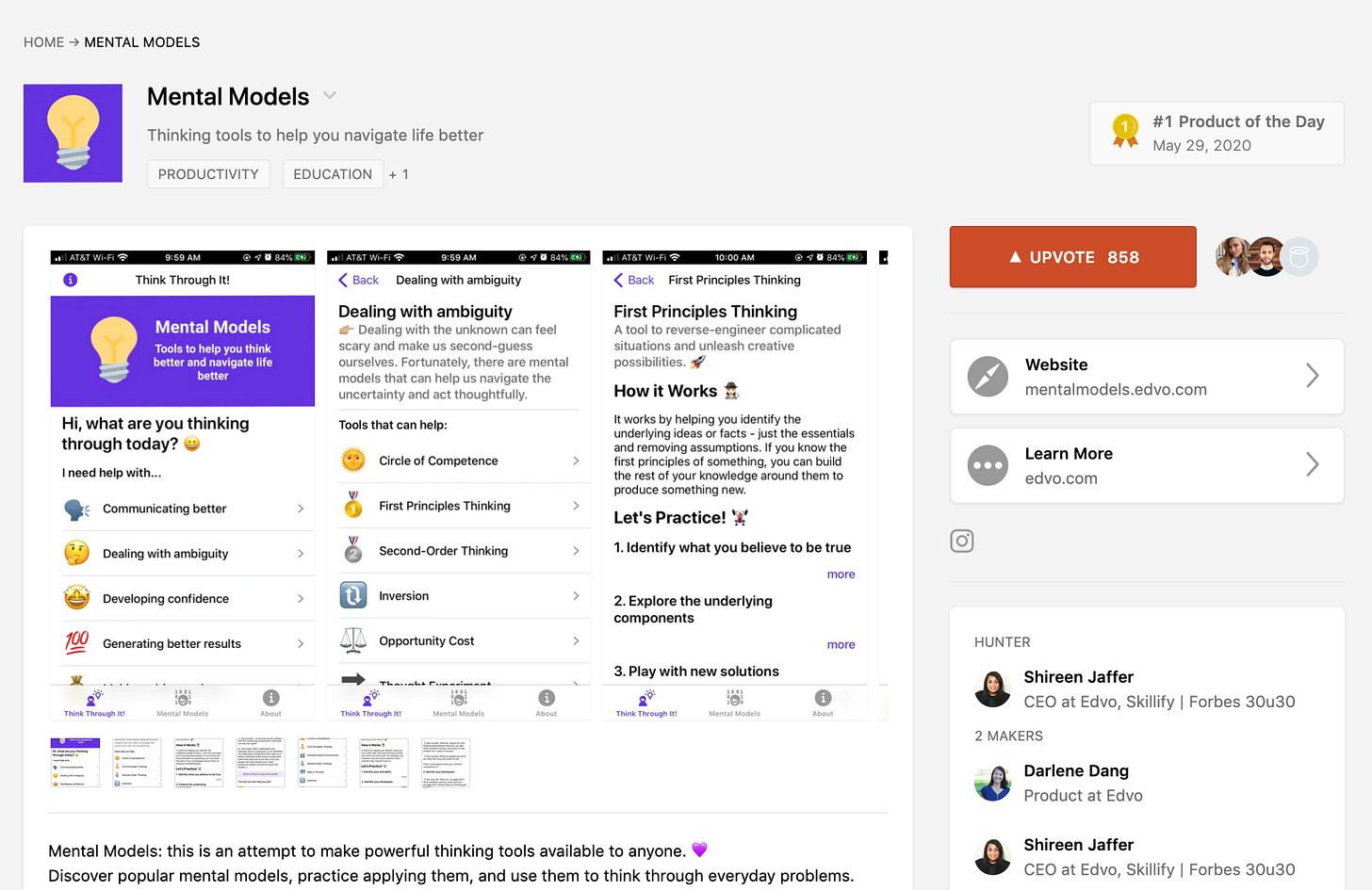Open Shireen Jaffer's hunter profile avatar
This screenshot has width=1372, height=890.
click(x=992, y=688)
